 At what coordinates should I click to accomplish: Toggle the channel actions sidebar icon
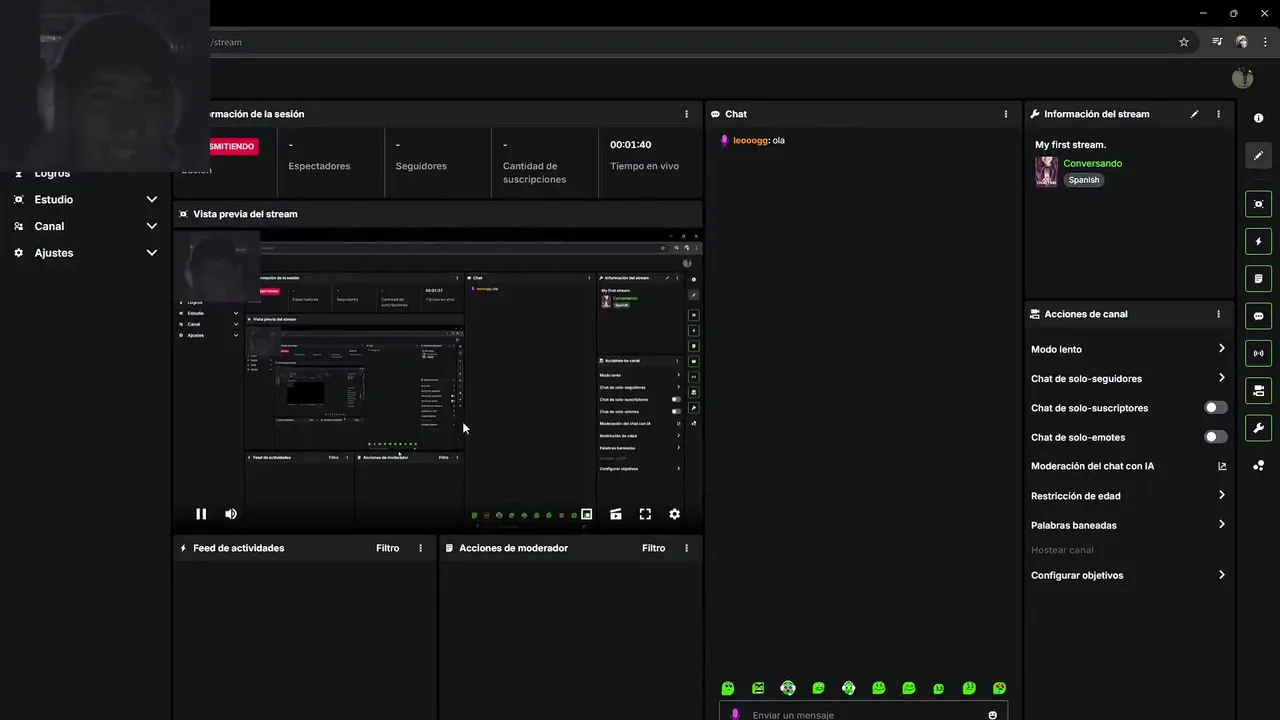point(1259,390)
